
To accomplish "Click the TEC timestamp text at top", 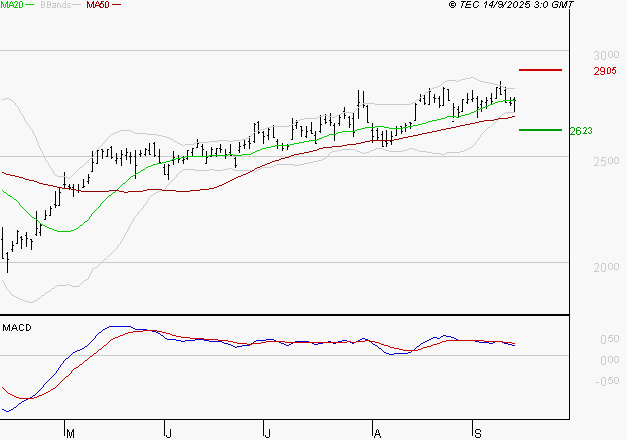I will [512, 5].
